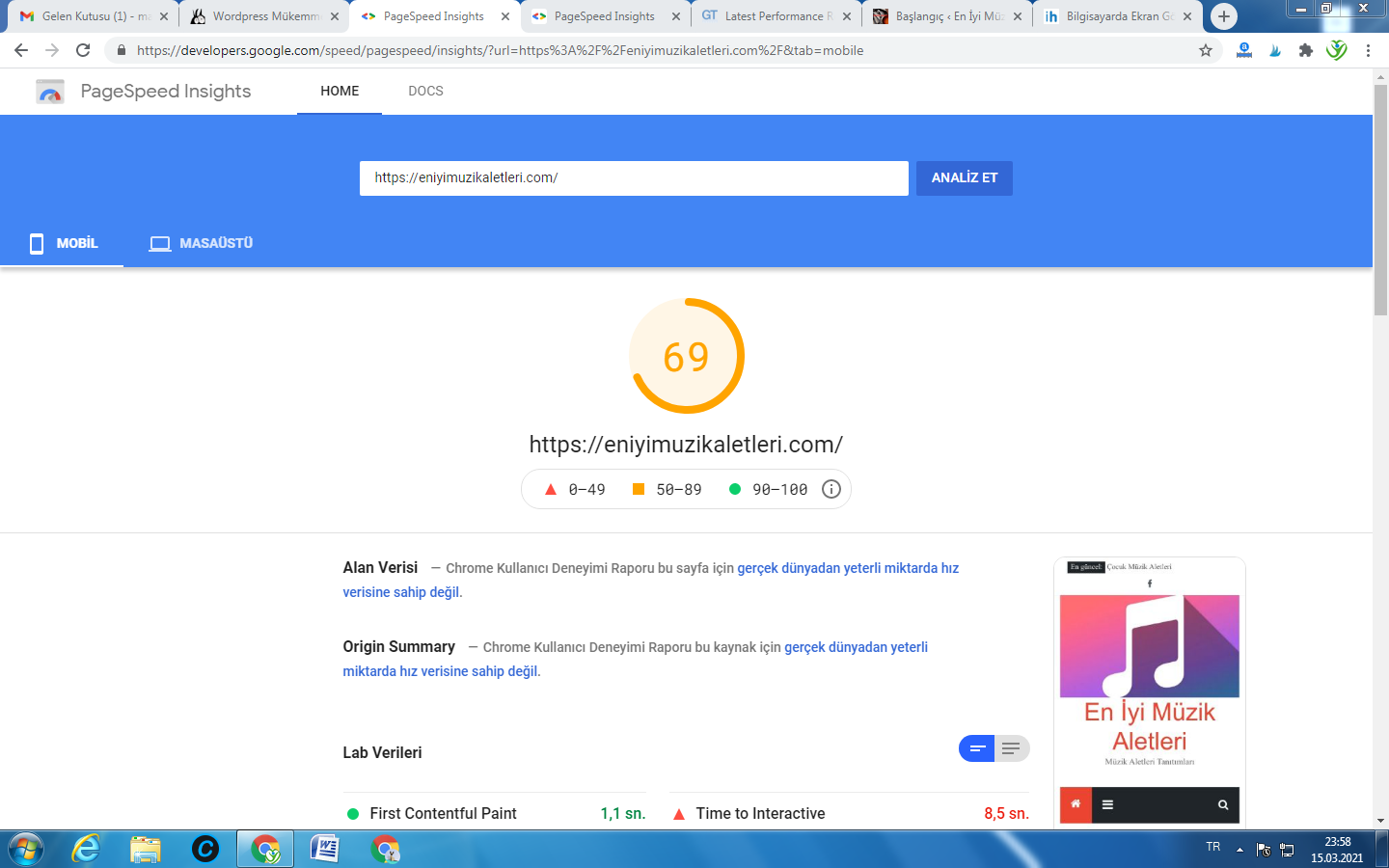Click the ANALİZ ET button
1389x868 pixels.
coord(965,178)
